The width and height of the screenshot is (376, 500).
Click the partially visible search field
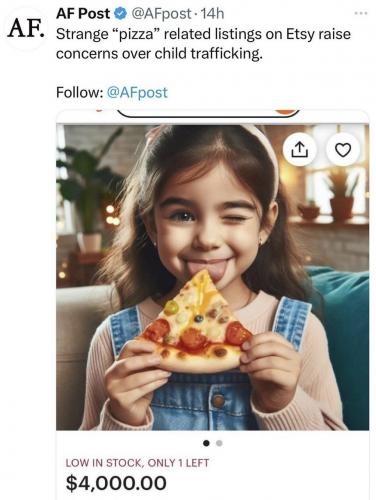pyautogui.click(x=208, y=113)
